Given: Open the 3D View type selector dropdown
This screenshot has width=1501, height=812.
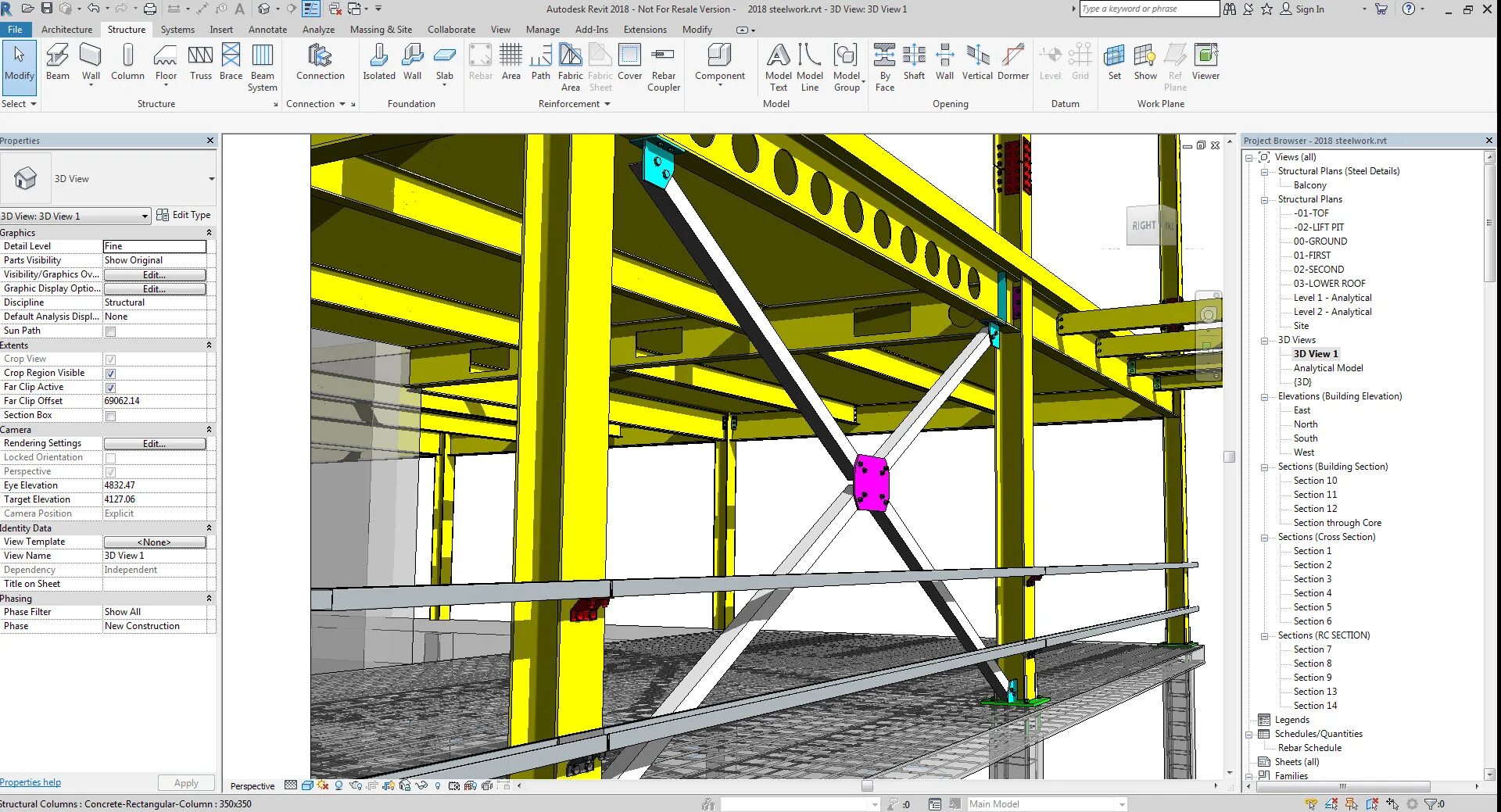Looking at the screenshot, I should pyautogui.click(x=211, y=179).
